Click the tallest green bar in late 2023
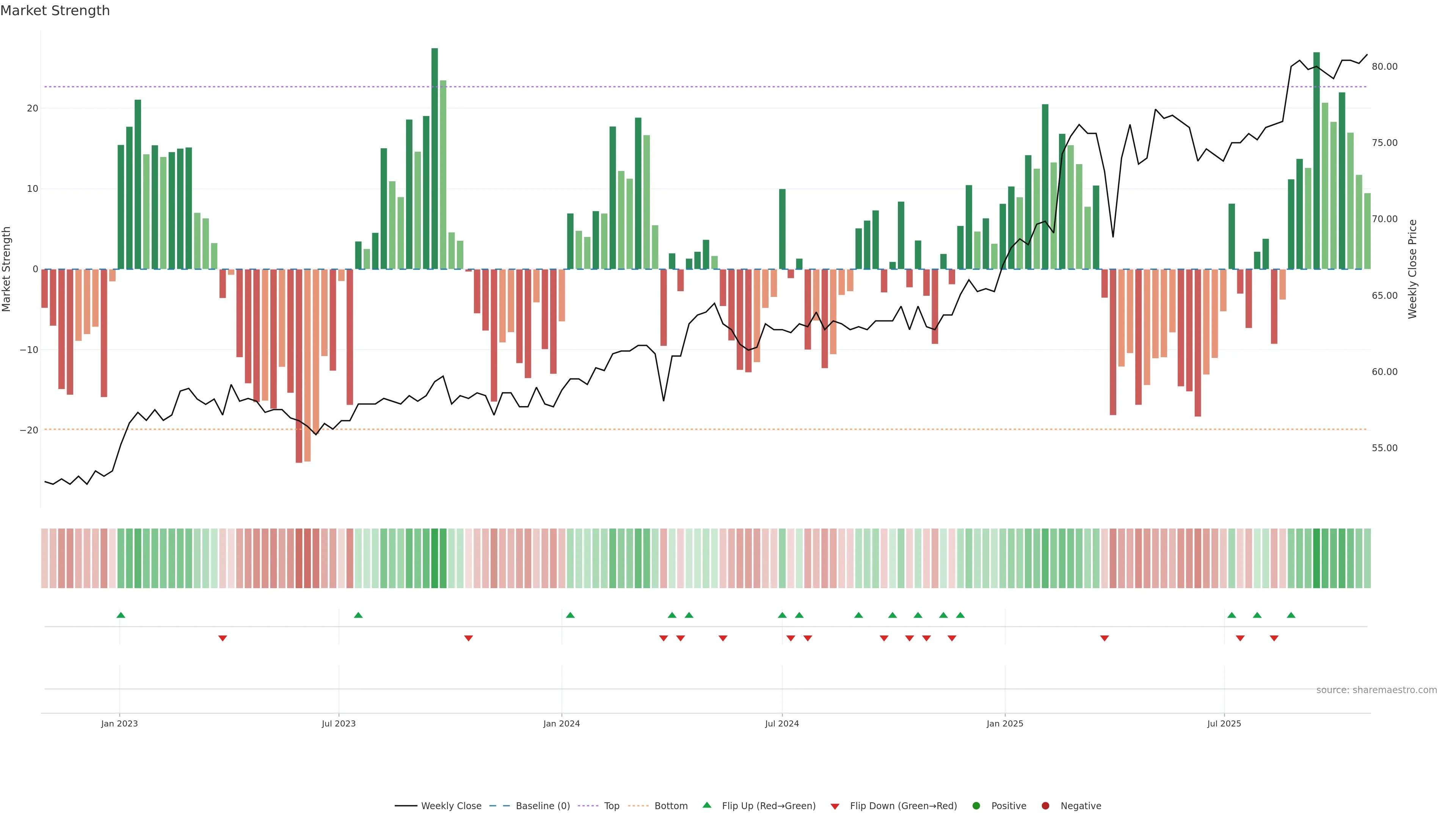1456x819 pixels. pos(434,158)
